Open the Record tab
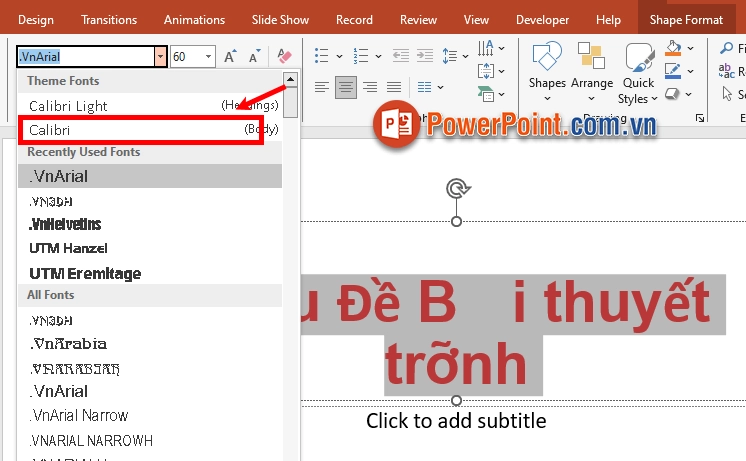The height and width of the screenshot is (461, 746). [354, 20]
